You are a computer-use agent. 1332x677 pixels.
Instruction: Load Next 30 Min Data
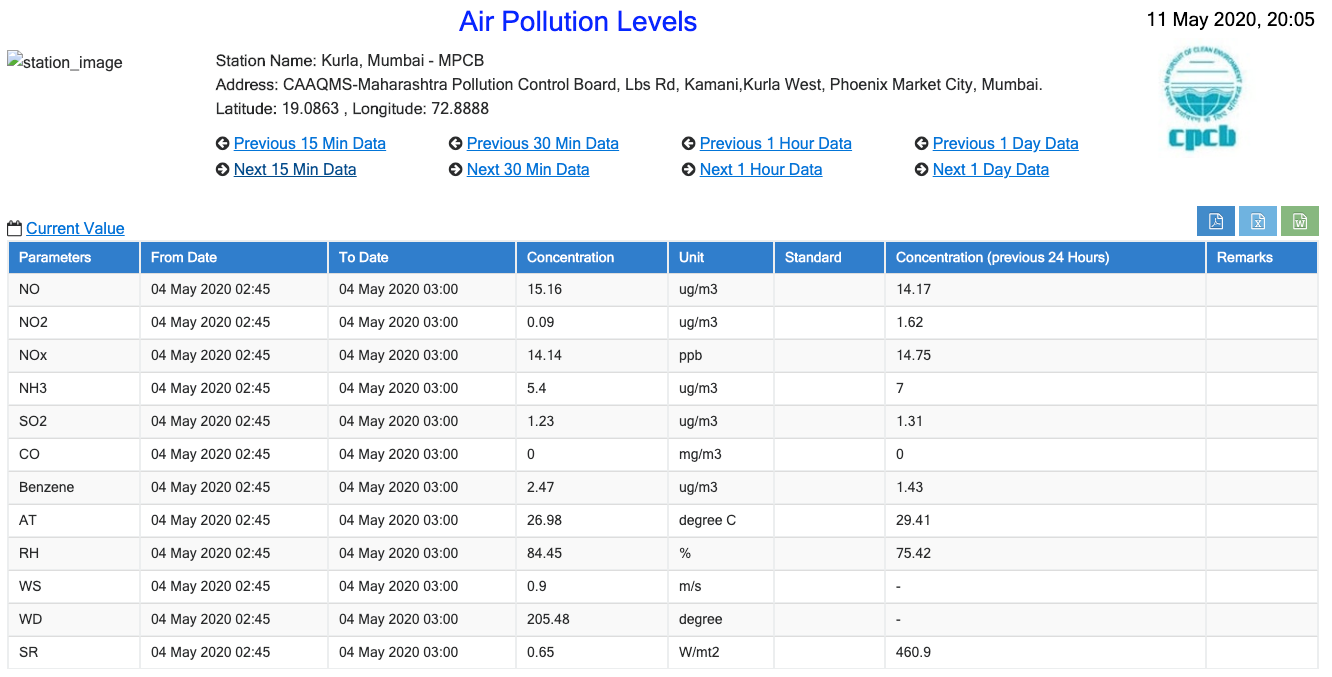[528, 170]
